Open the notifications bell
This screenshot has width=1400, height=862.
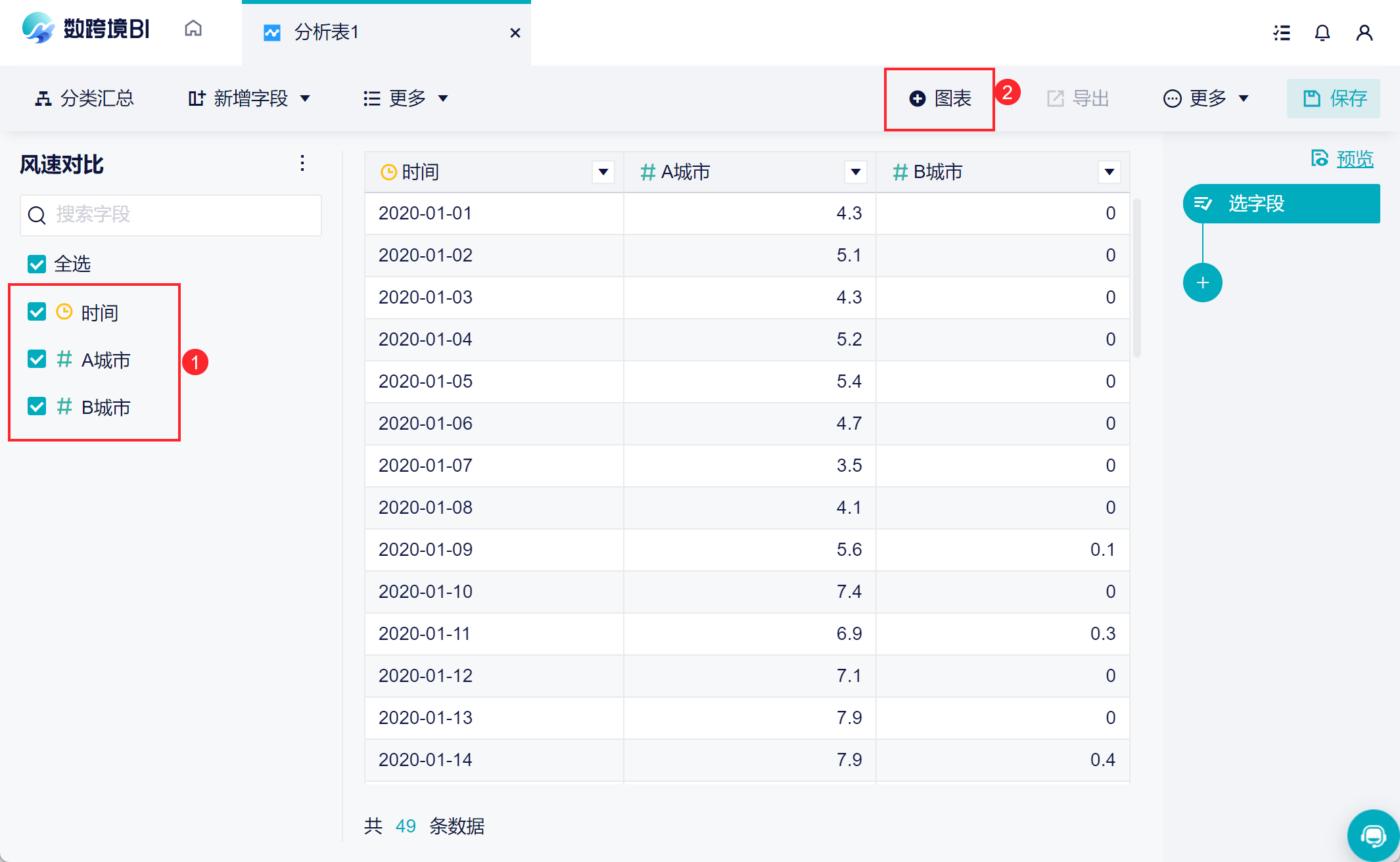click(x=1322, y=33)
